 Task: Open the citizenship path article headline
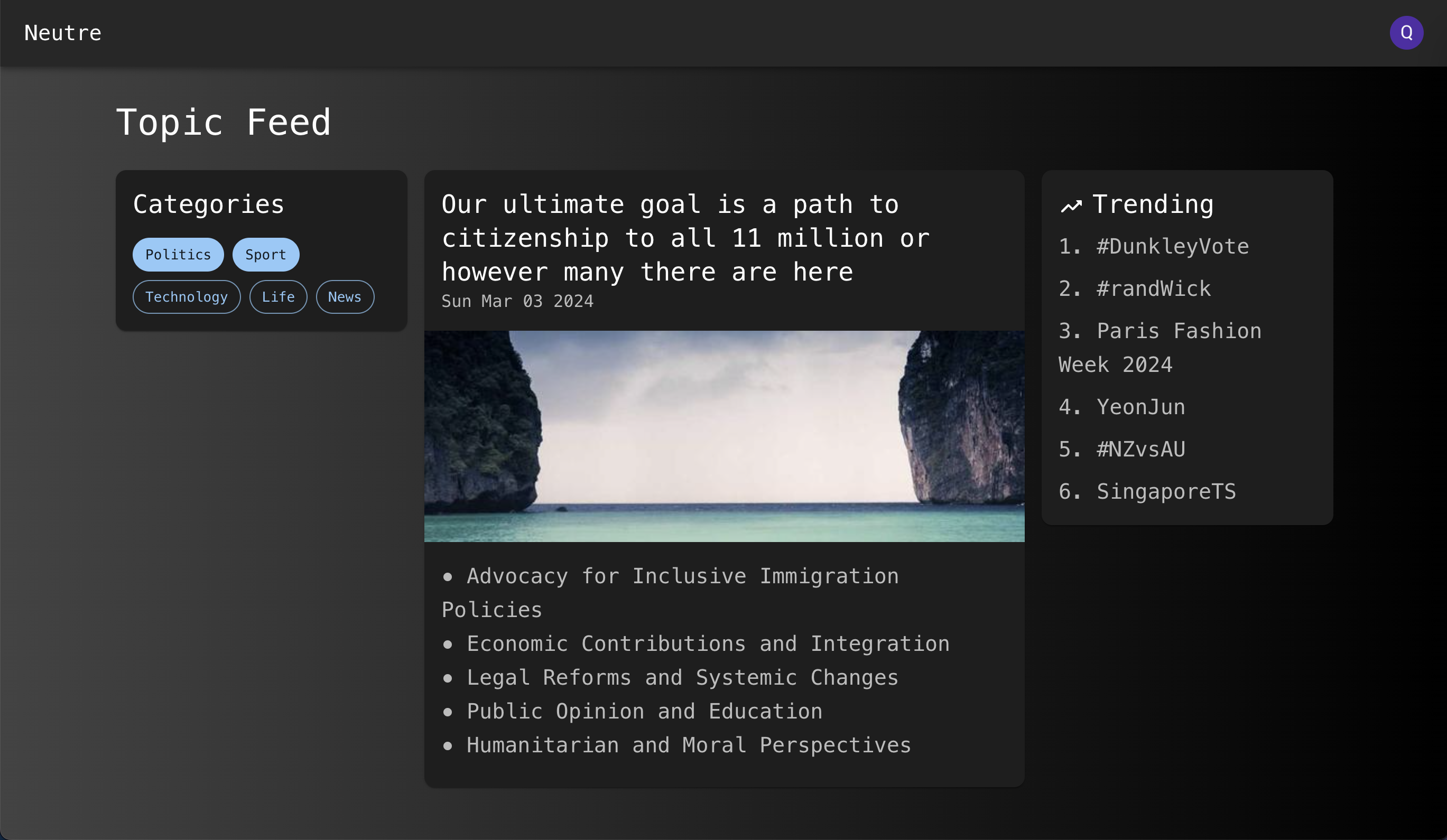(685, 238)
